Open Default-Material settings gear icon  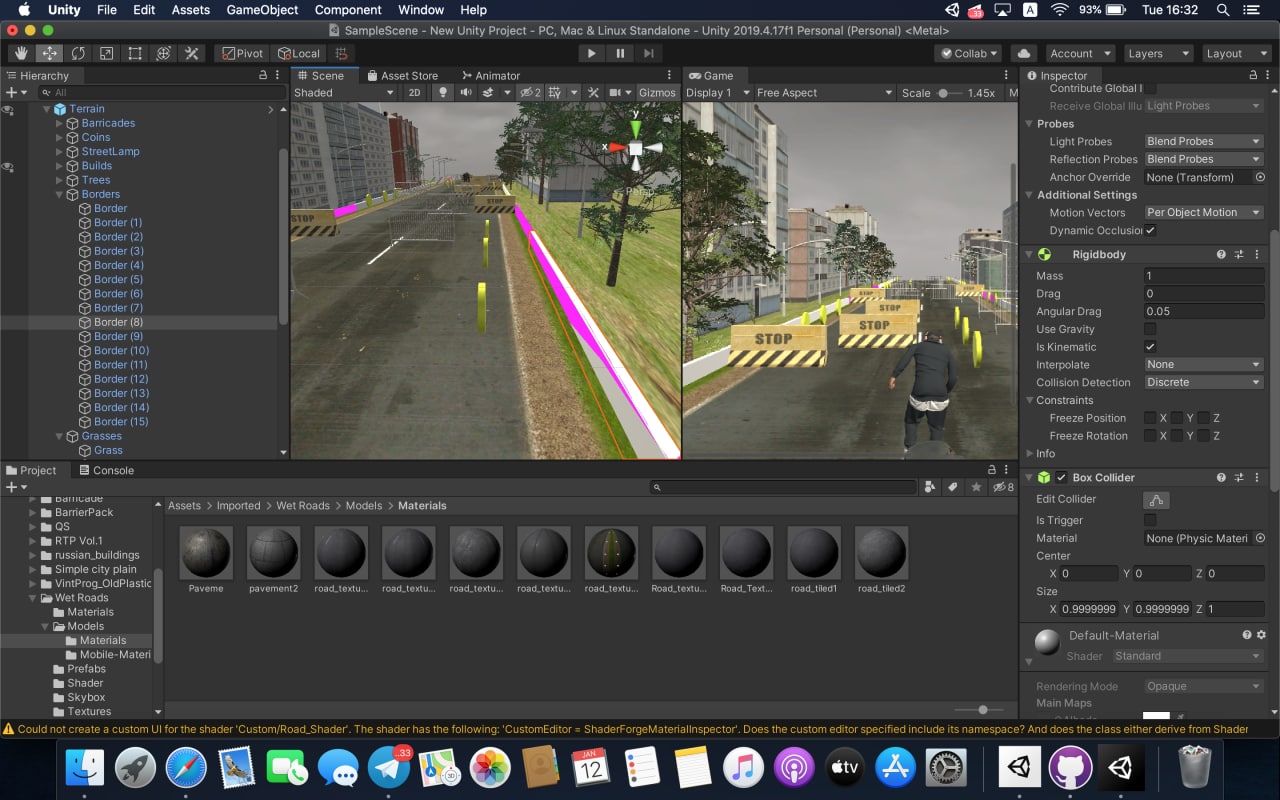[x=1261, y=635]
